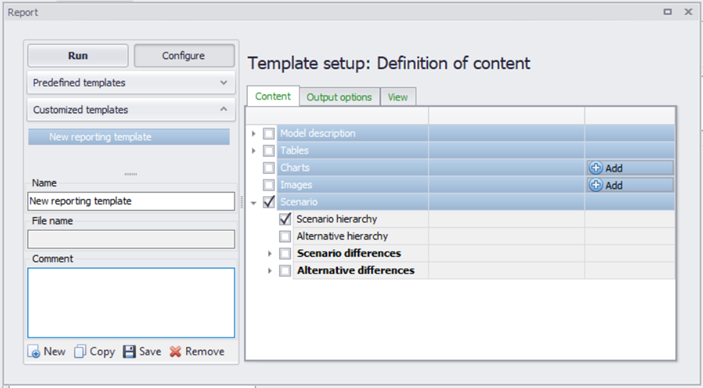This screenshot has width=703, height=388.
Task: Open the Output options tab
Action: point(339,97)
